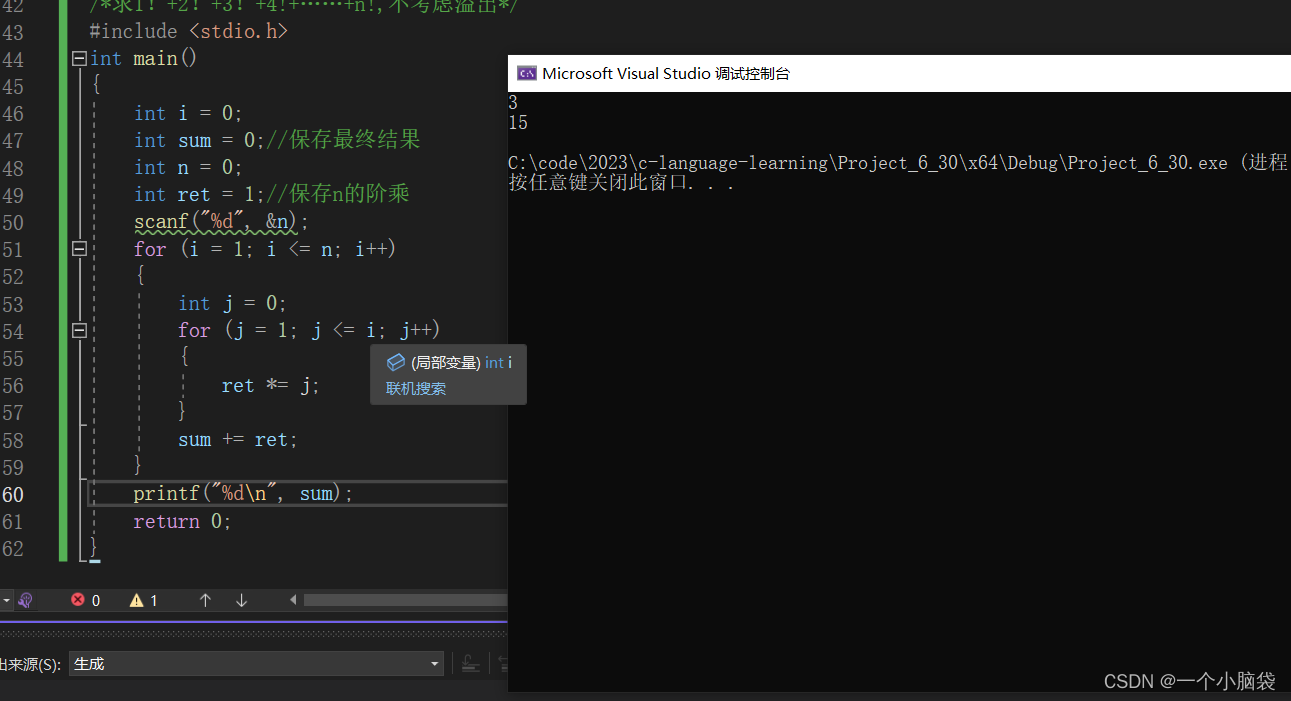This screenshot has width=1291, height=701.
Task: Click the zoom level dropdown arrow left of brush icon
Action: point(7,600)
